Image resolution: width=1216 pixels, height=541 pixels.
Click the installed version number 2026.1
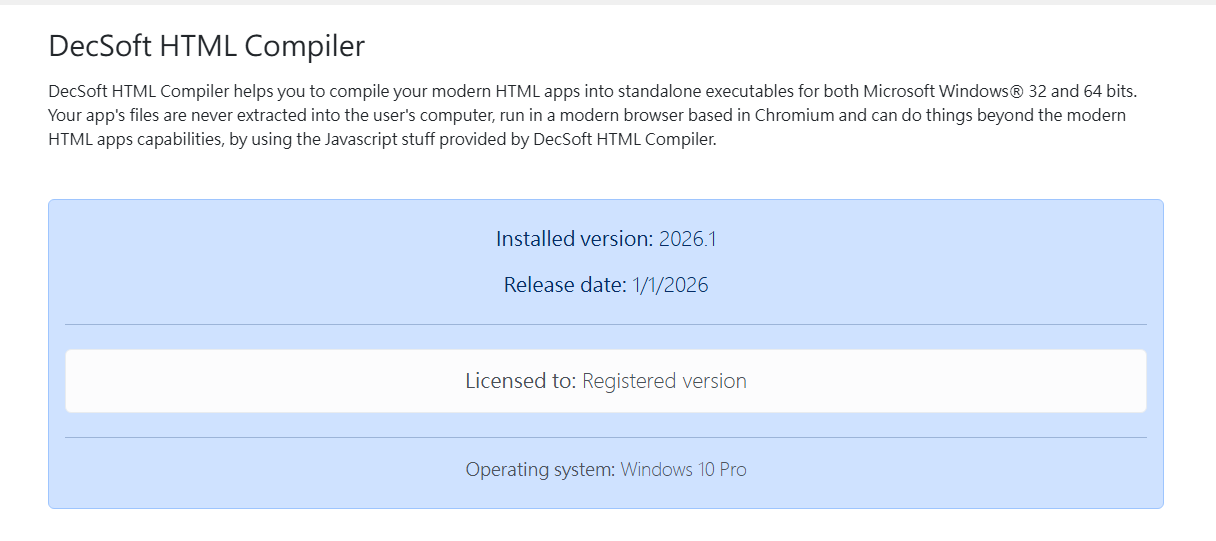click(x=688, y=239)
